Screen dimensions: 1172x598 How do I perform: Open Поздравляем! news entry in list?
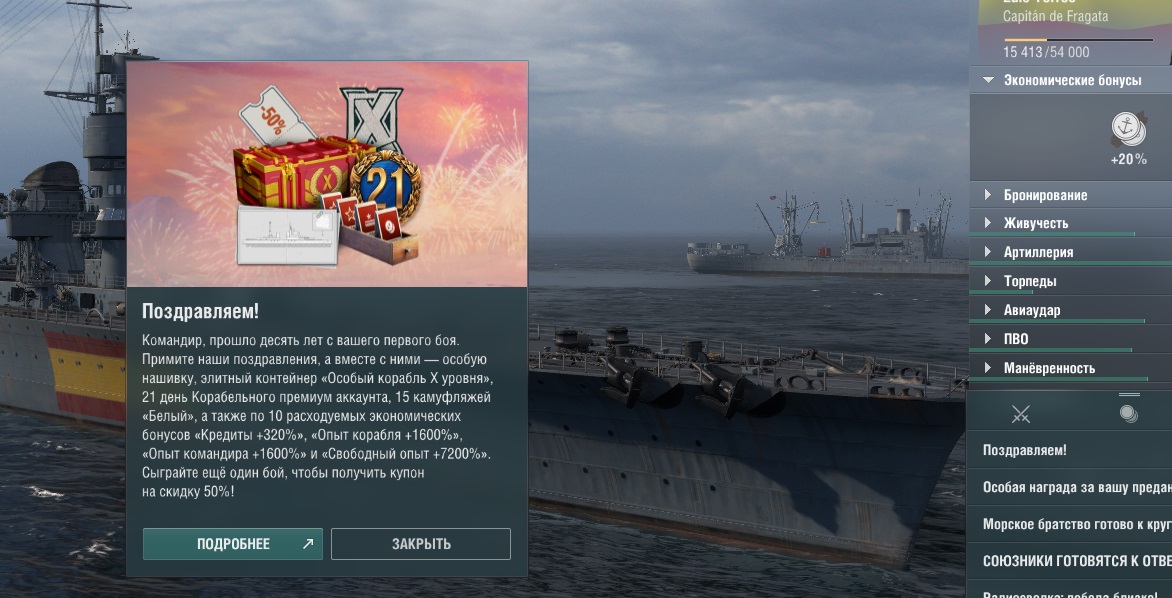[1070, 451]
